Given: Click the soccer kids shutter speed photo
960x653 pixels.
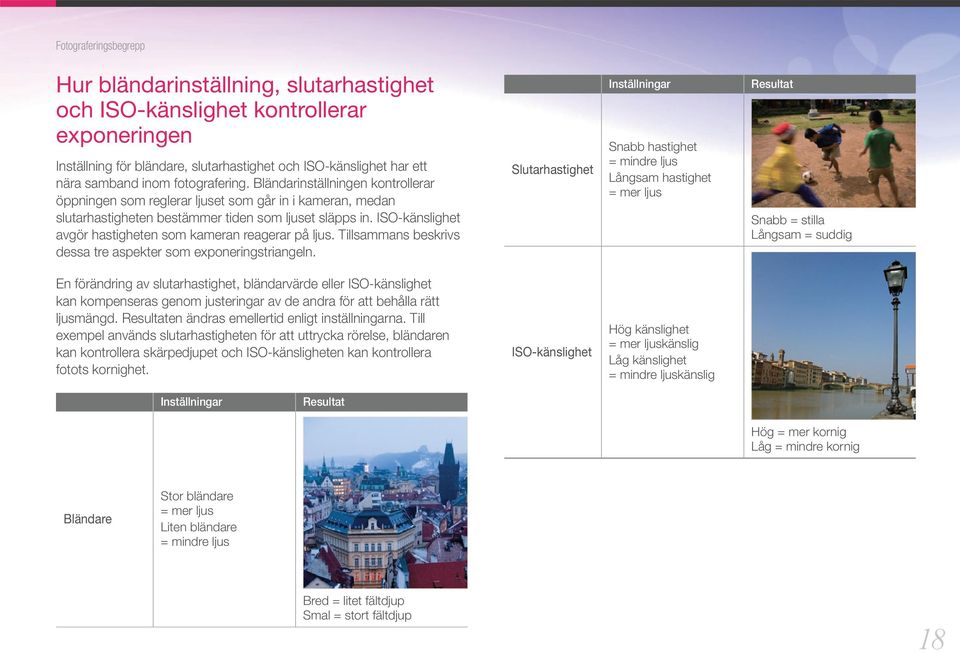Looking at the screenshot, I should pos(833,153).
